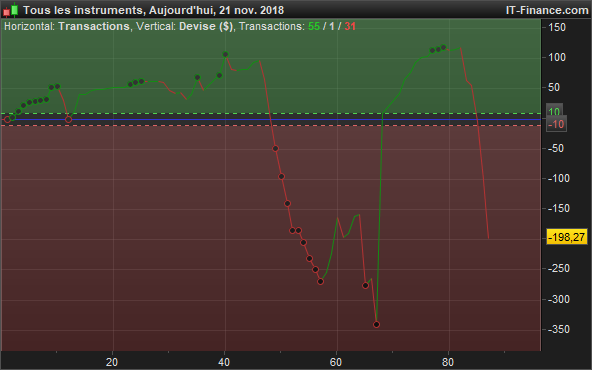The image size is (592, 370).
Task: Click the trade marker at transaction 65 near -275
Action: [x=365, y=285]
